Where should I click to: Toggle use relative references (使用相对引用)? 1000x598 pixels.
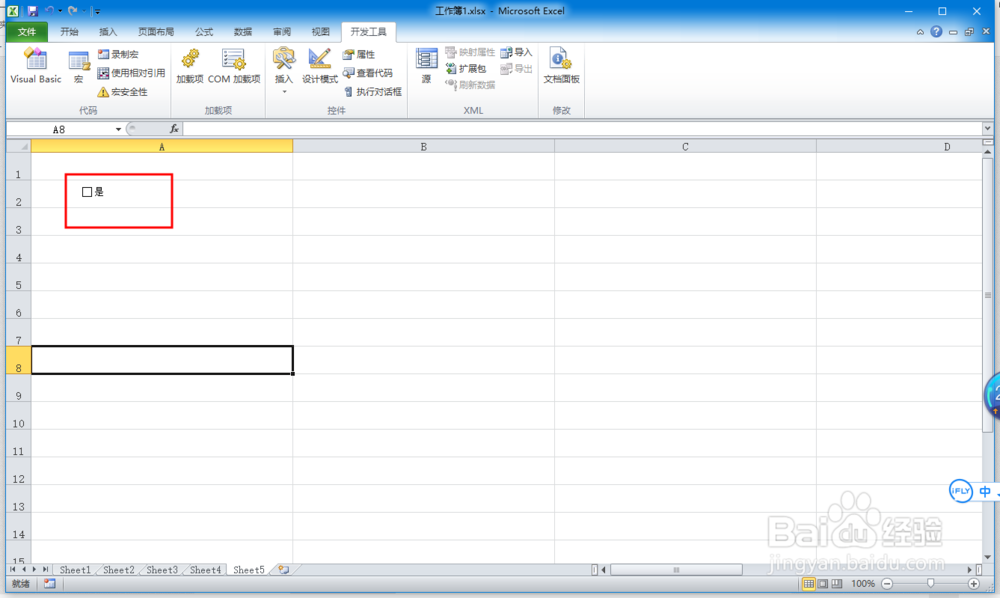[x=131, y=73]
